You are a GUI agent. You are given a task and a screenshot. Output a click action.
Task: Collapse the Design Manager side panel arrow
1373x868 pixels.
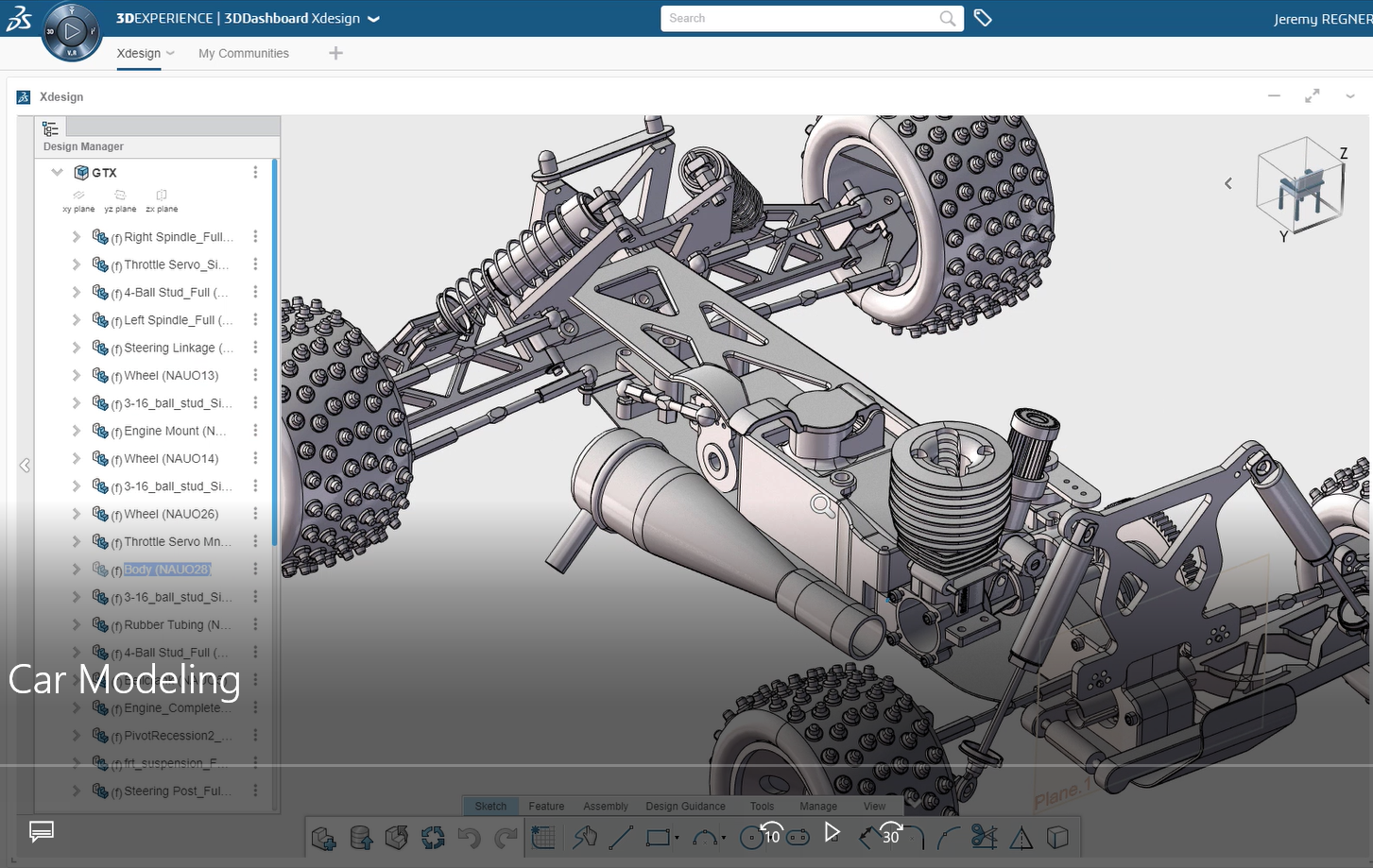26,465
